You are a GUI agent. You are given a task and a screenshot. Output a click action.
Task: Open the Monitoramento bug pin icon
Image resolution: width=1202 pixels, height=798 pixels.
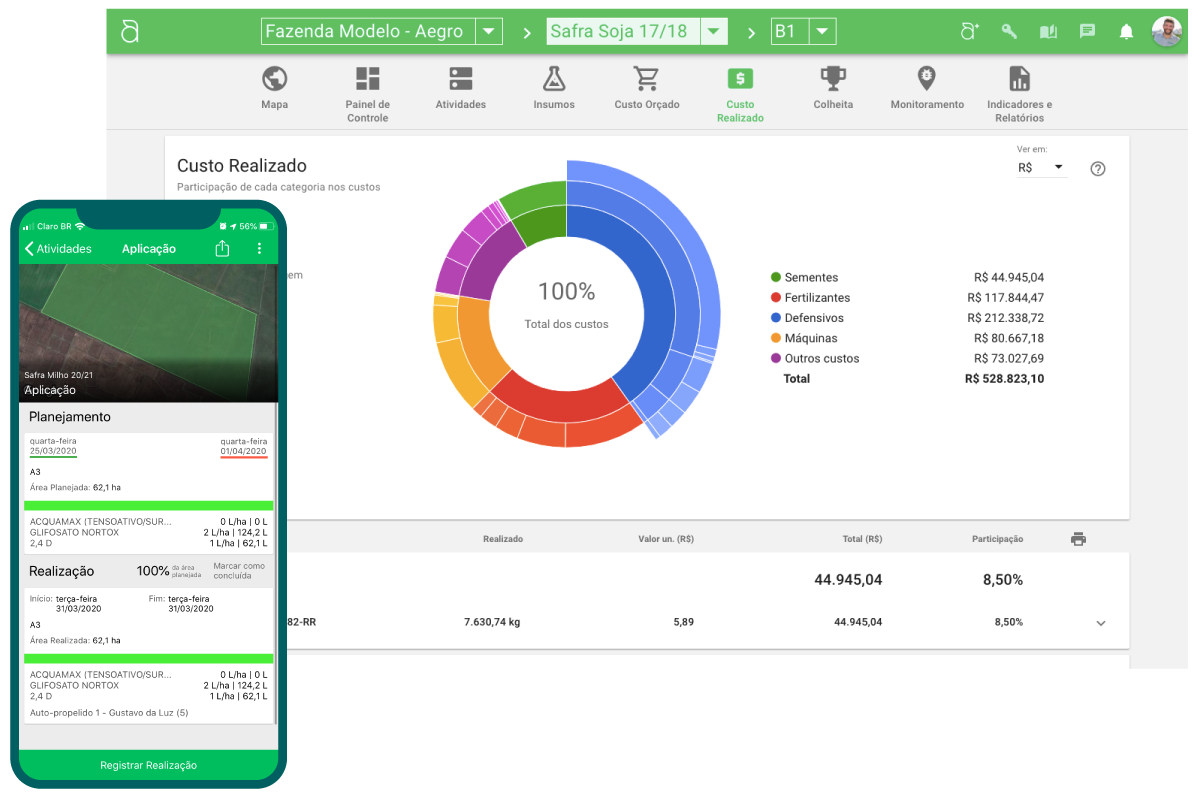pos(927,79)
